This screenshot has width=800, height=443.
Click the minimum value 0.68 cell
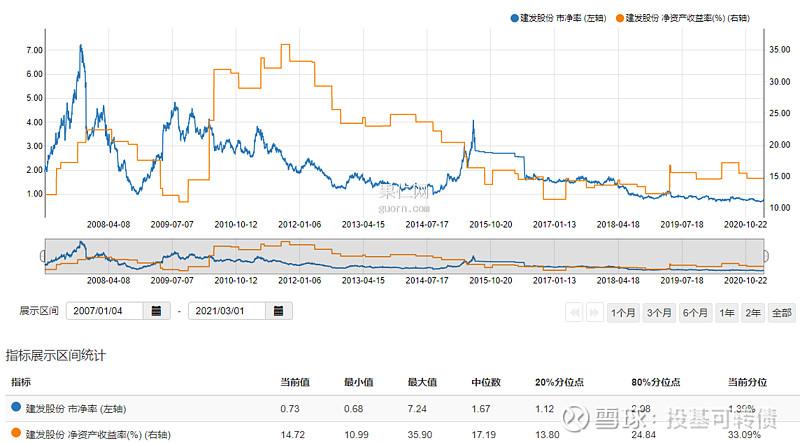[354, 409]
